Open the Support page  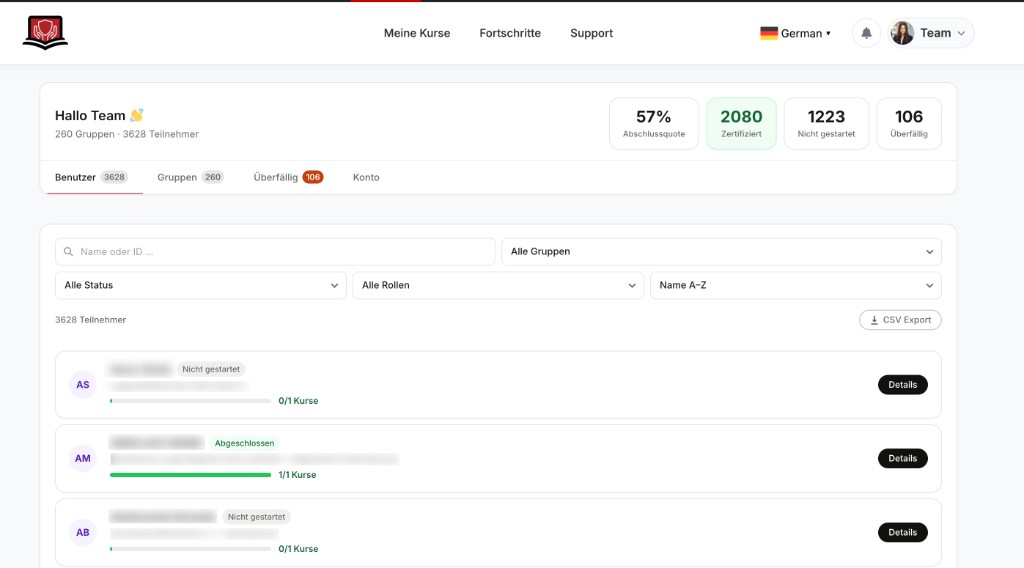coord(592,33)
